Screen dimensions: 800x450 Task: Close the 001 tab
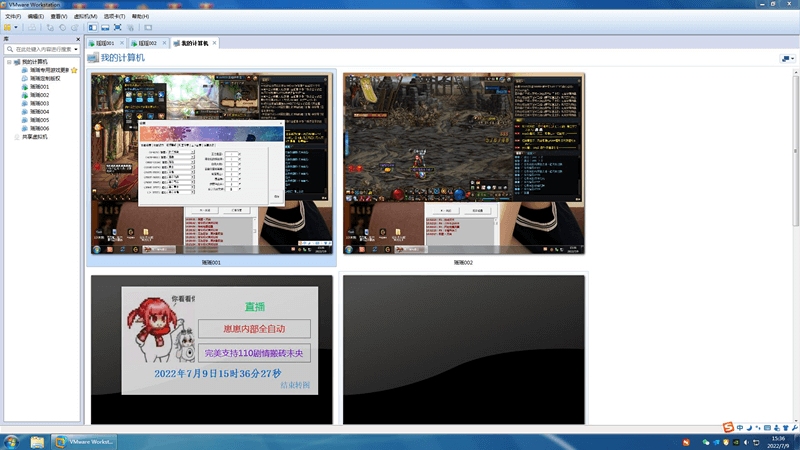point(122,43)
